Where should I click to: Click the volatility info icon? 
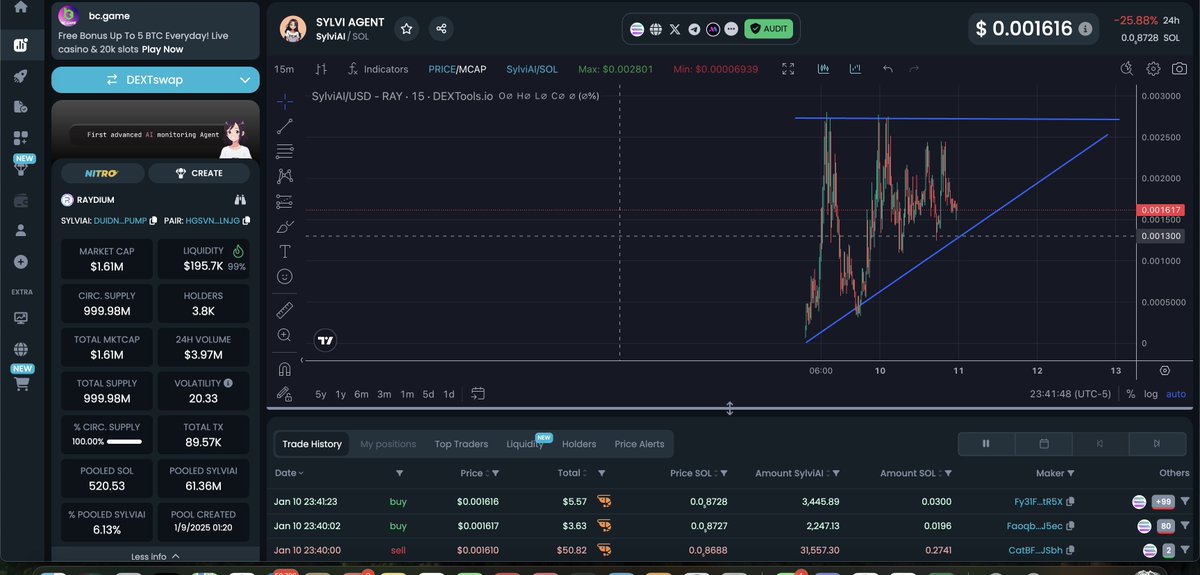pos(228,383)
